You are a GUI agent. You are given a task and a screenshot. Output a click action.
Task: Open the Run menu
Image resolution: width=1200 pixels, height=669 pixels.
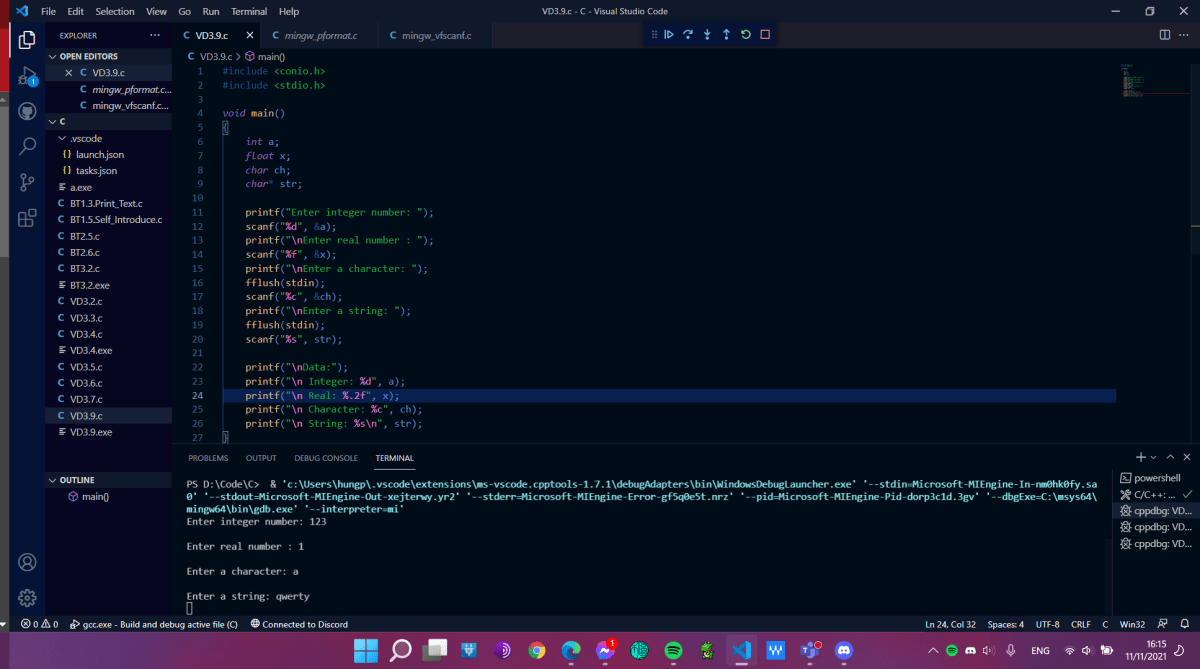tap(210, 11)
